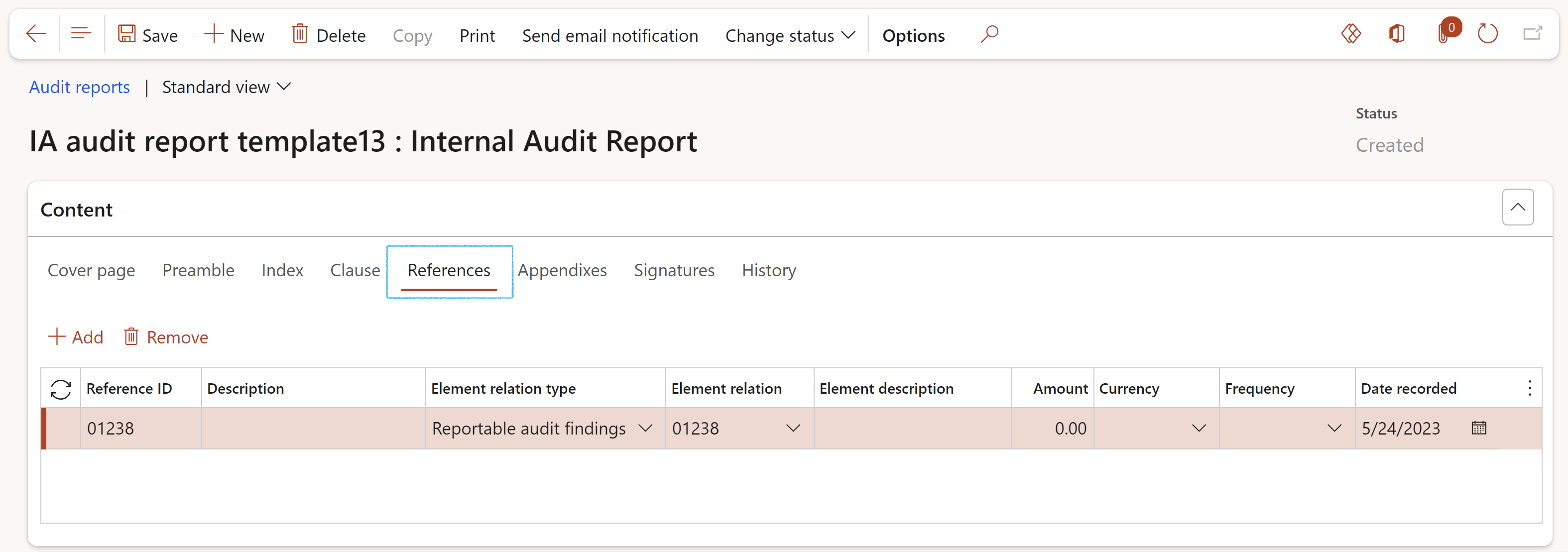Open the Currency dropdown in row
Screen dimensions: 1568x552
(x=1199, y=429)
